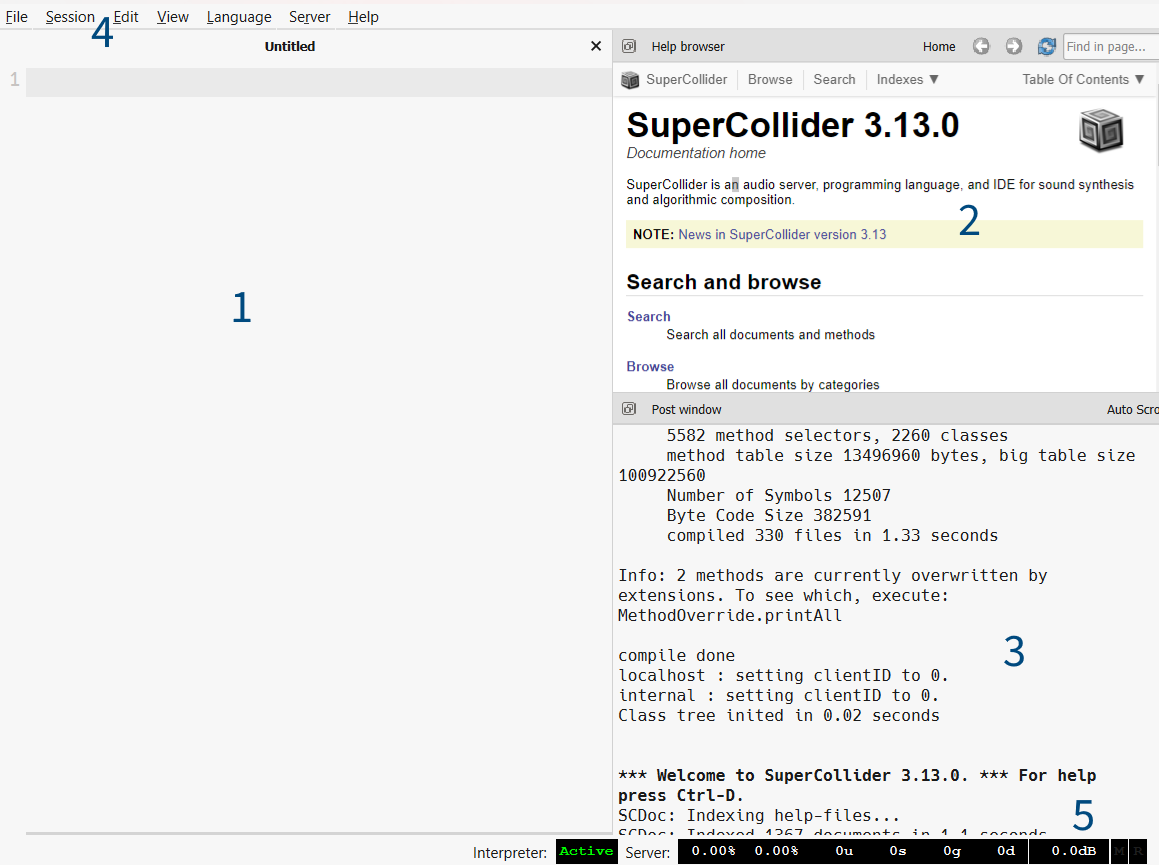The width and height of the screenshot is (1159, 865).
Task: Open the SuperCollider home link in navbar
Action: 686,79
